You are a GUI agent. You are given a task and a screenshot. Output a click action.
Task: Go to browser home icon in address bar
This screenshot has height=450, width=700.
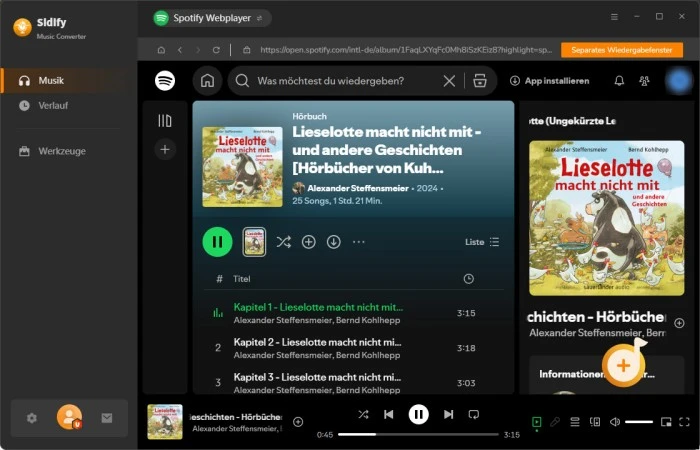[161, 50]
